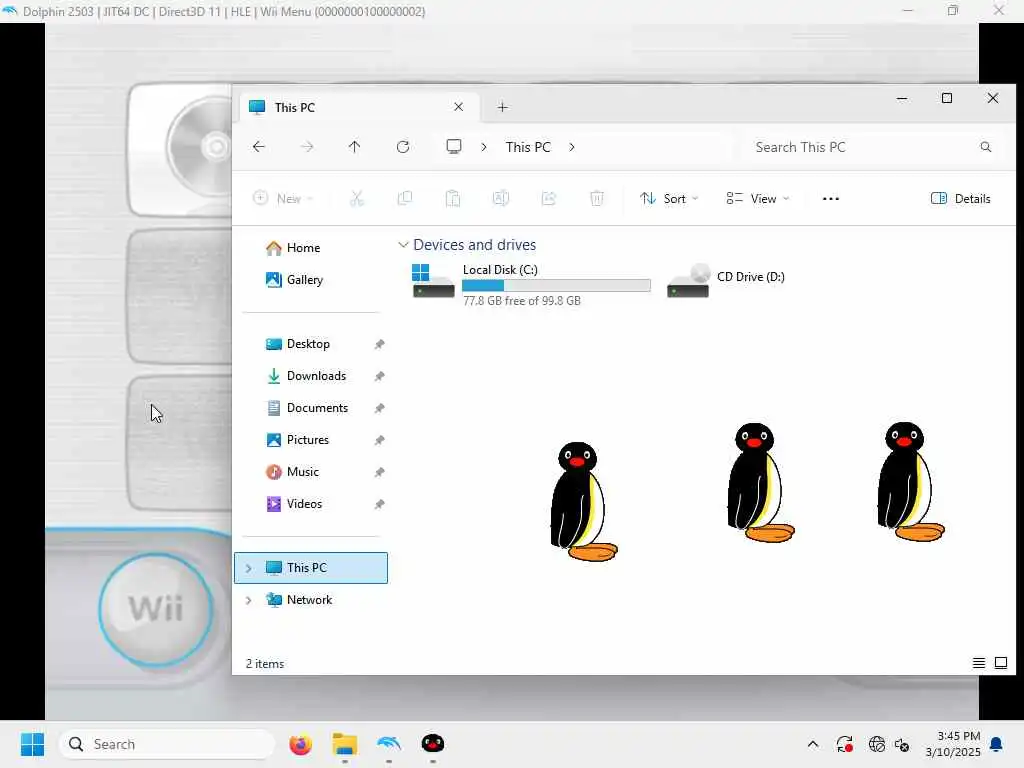
Task: Open the Windows Start menu
Action: (x=32, y=744)
